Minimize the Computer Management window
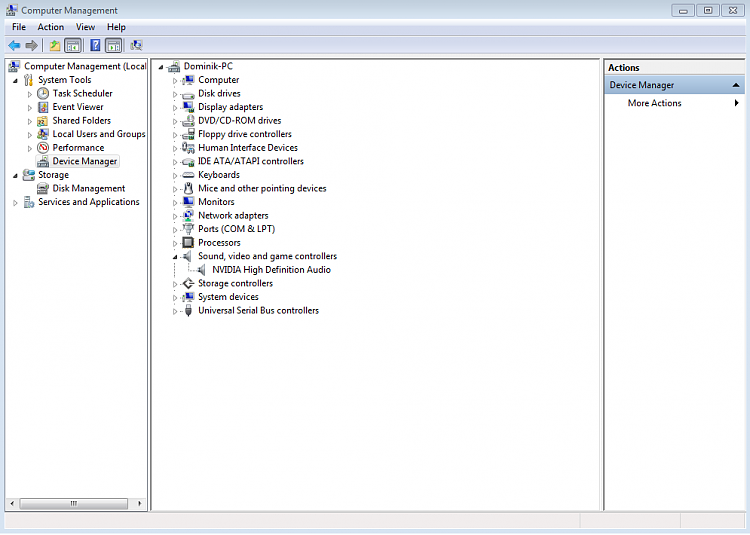Screen dimensions: 750x535 coord(683,10)
